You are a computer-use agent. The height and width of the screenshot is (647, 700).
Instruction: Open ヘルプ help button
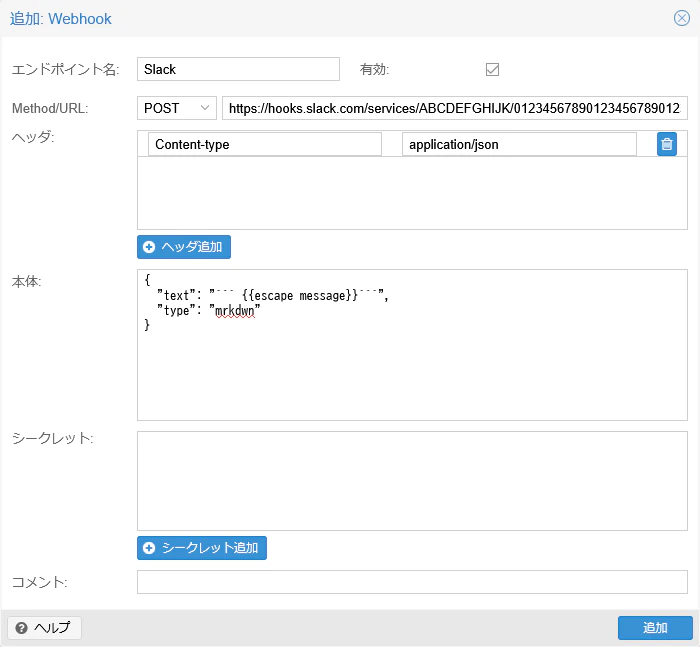pyautogui.click(x=44, y=628)
